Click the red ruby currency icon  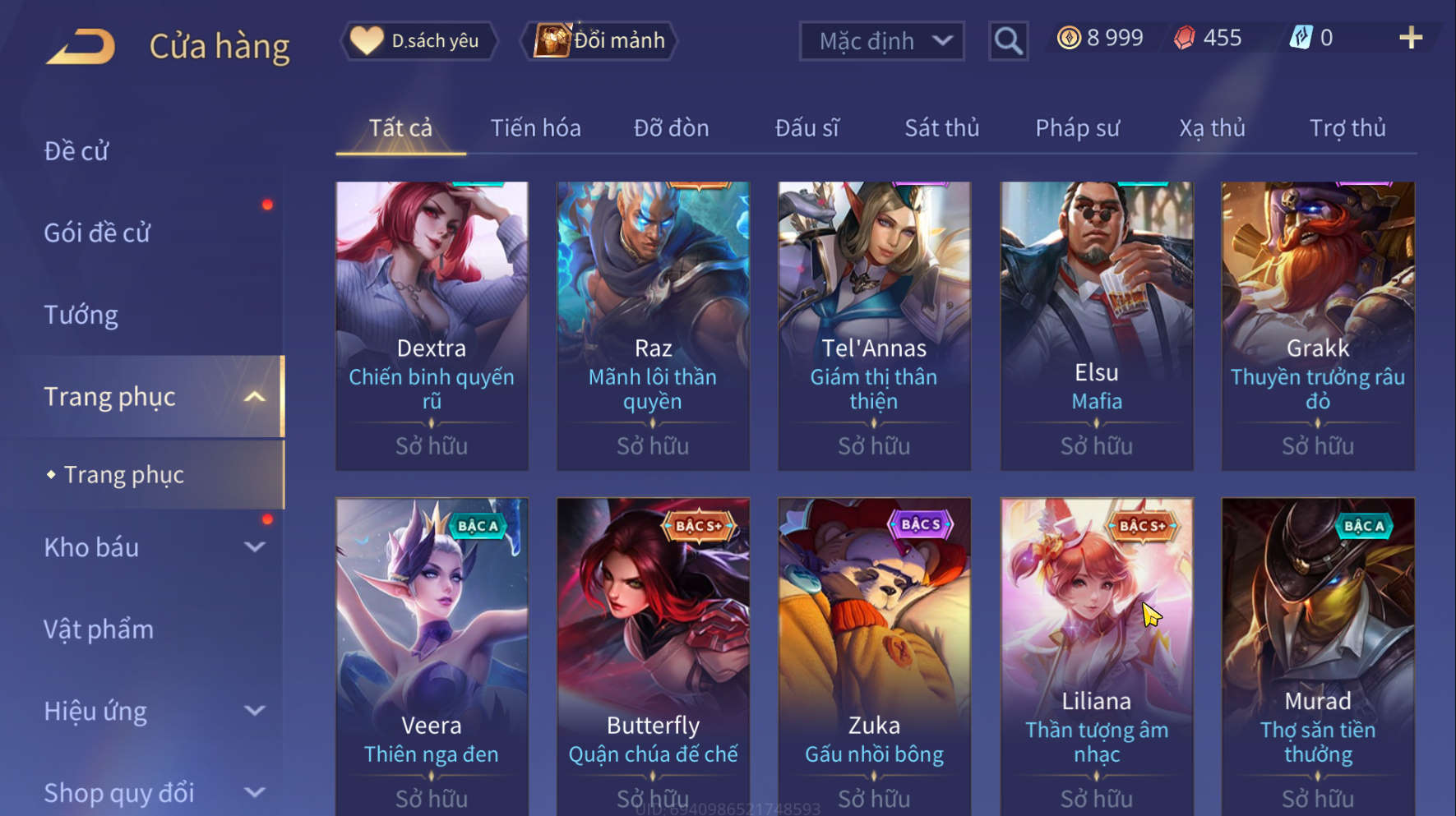click(x=1184, y=38)
